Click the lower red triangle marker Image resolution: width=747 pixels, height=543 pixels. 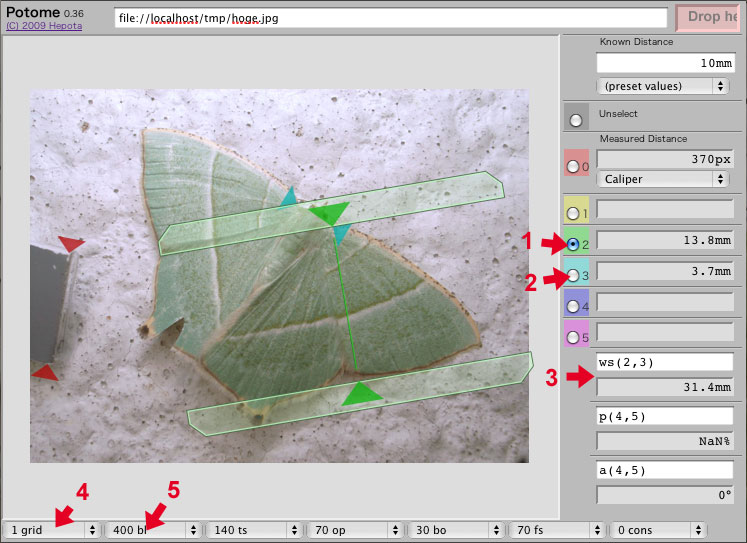tap(45, 373)
